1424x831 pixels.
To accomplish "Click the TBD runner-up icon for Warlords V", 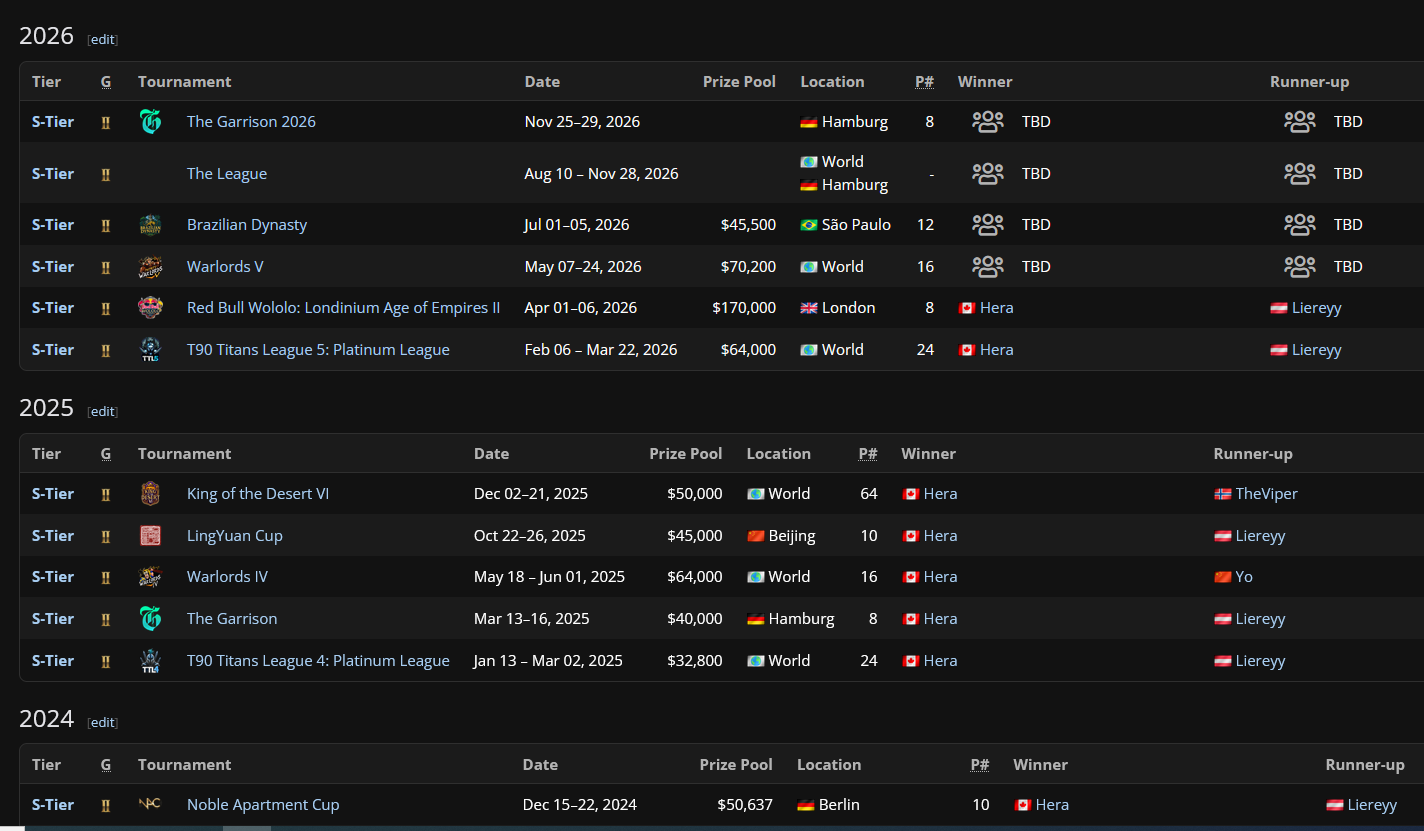I will point(1300,267).
